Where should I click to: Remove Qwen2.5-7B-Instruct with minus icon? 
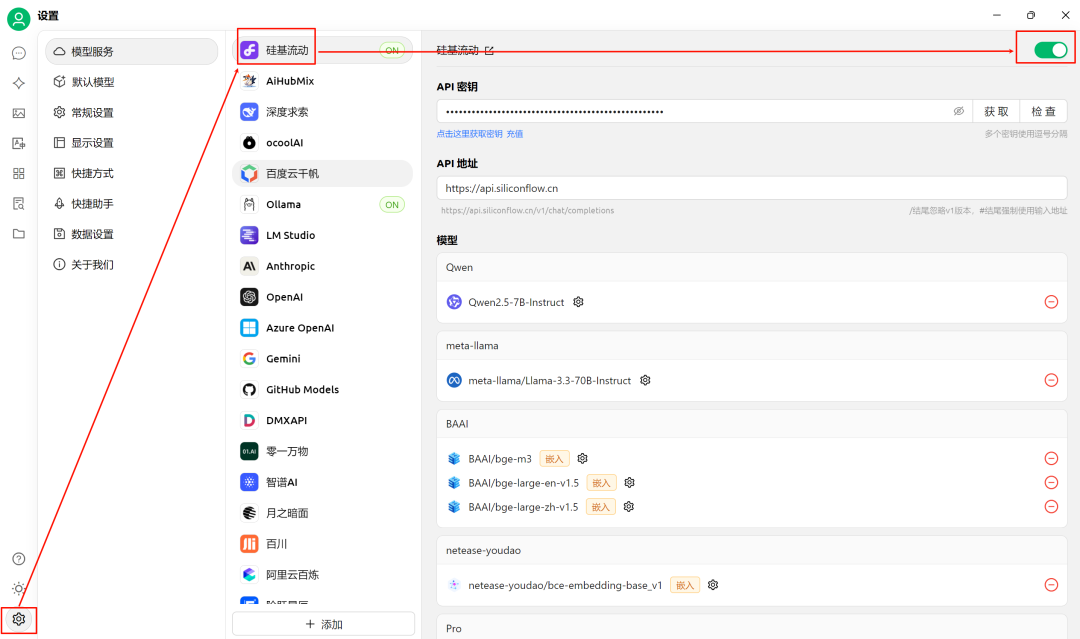pyautogui.click(x=1051, y=302)
